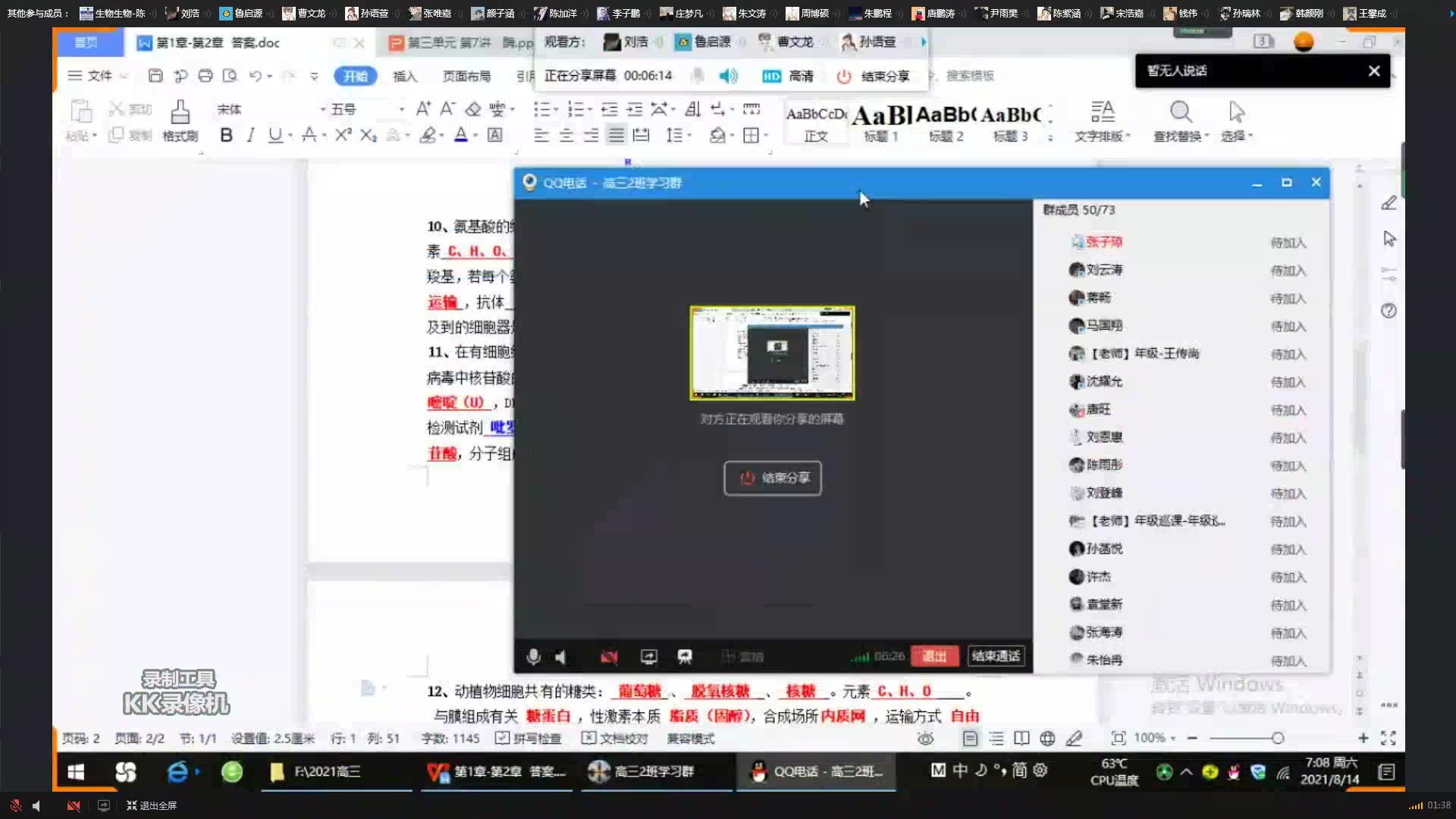
Task: Close the 暂无人说话 notification
Action: coord(1374,71)
